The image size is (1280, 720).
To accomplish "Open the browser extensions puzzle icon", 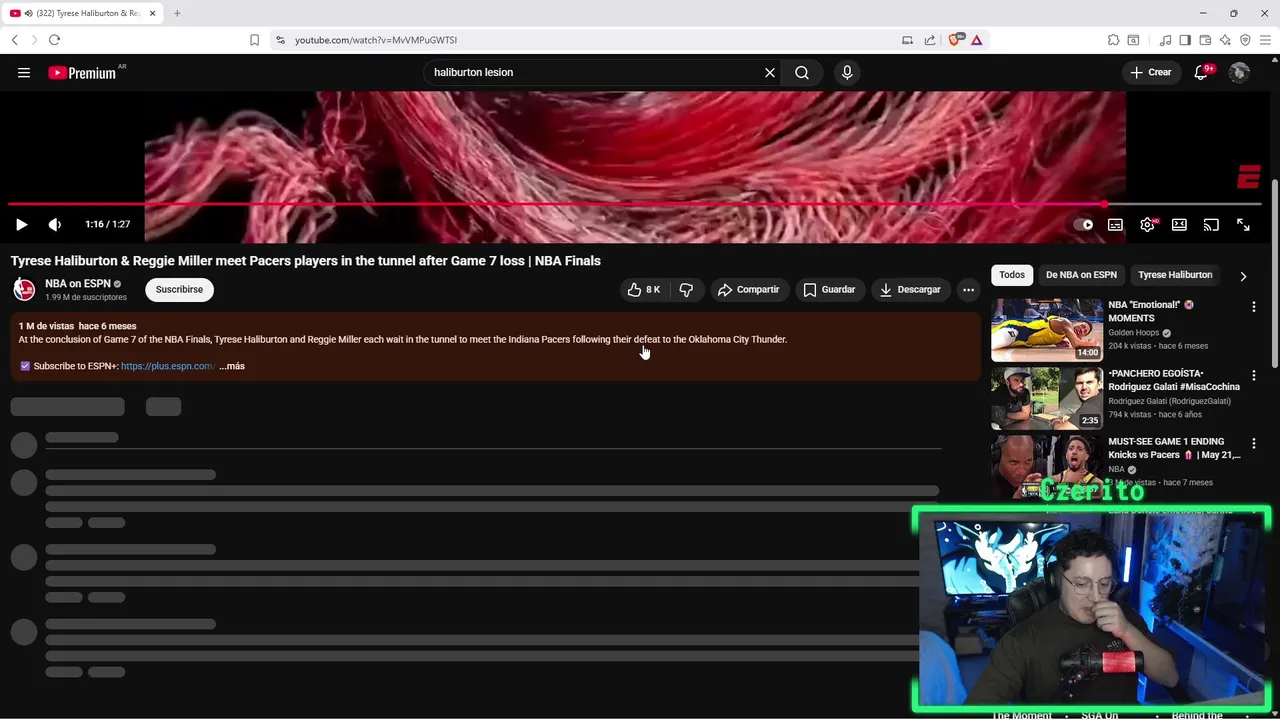I will (x=1113, y=40).
